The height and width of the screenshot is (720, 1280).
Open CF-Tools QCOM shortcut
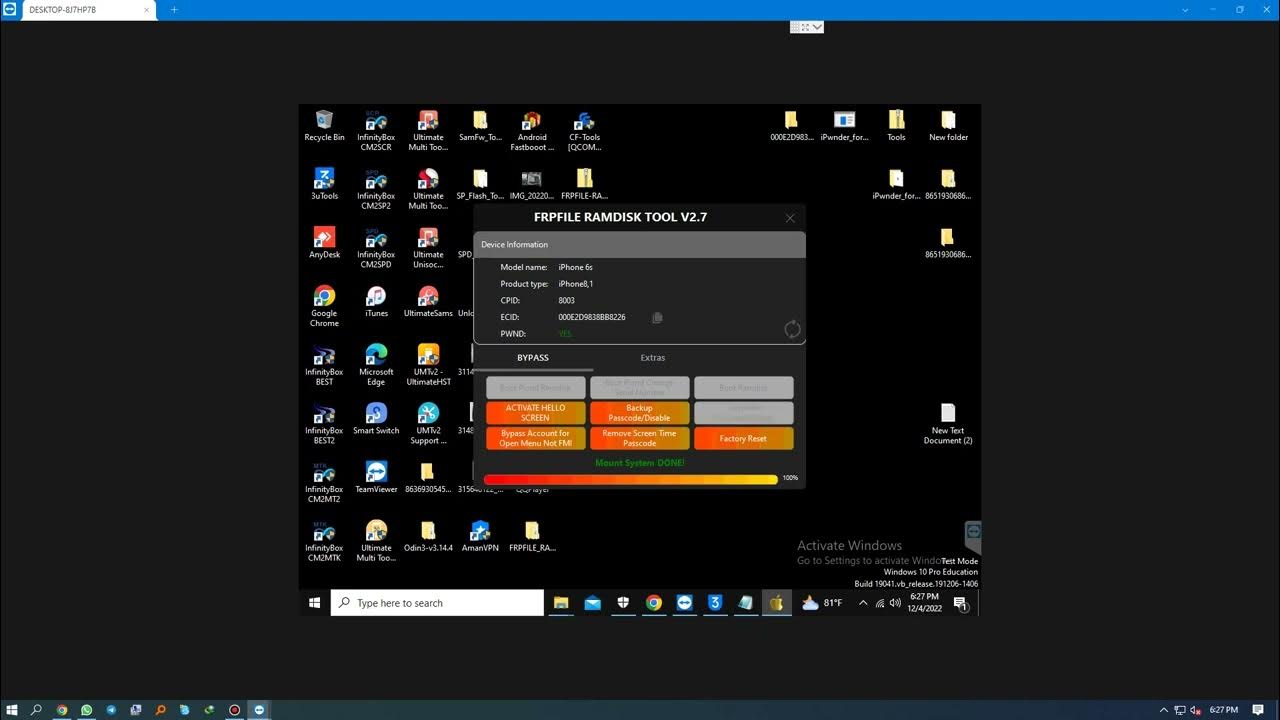pos(584,130)
